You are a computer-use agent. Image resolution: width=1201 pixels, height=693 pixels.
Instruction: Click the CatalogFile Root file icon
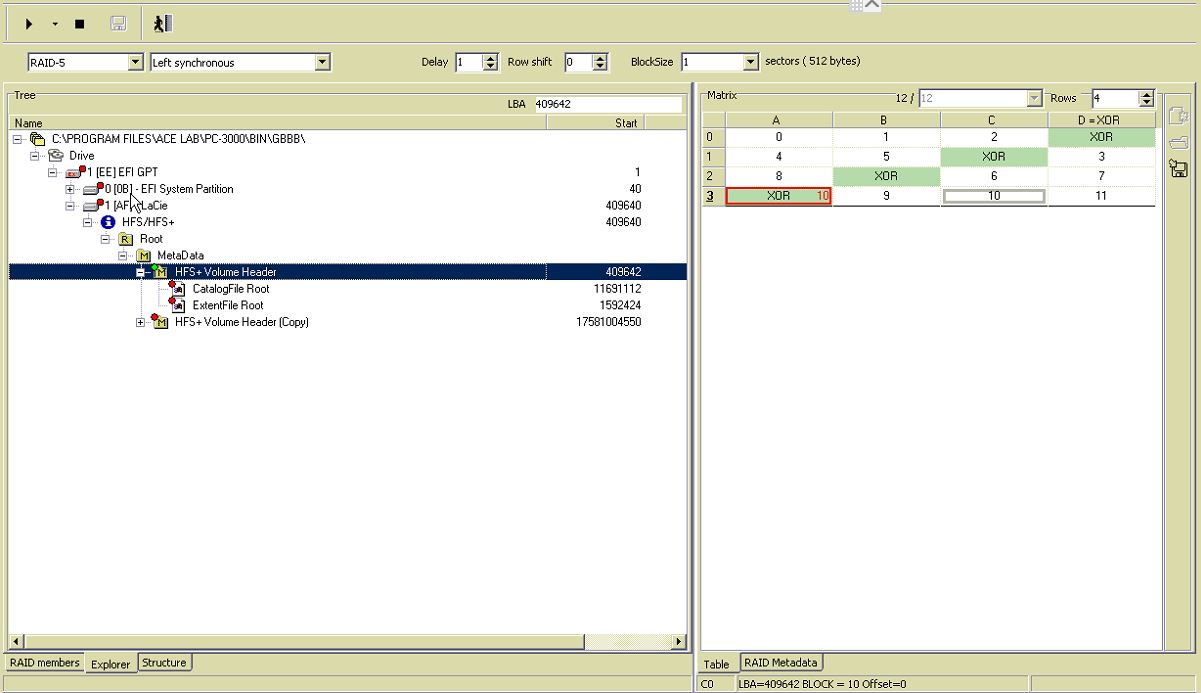178,288
